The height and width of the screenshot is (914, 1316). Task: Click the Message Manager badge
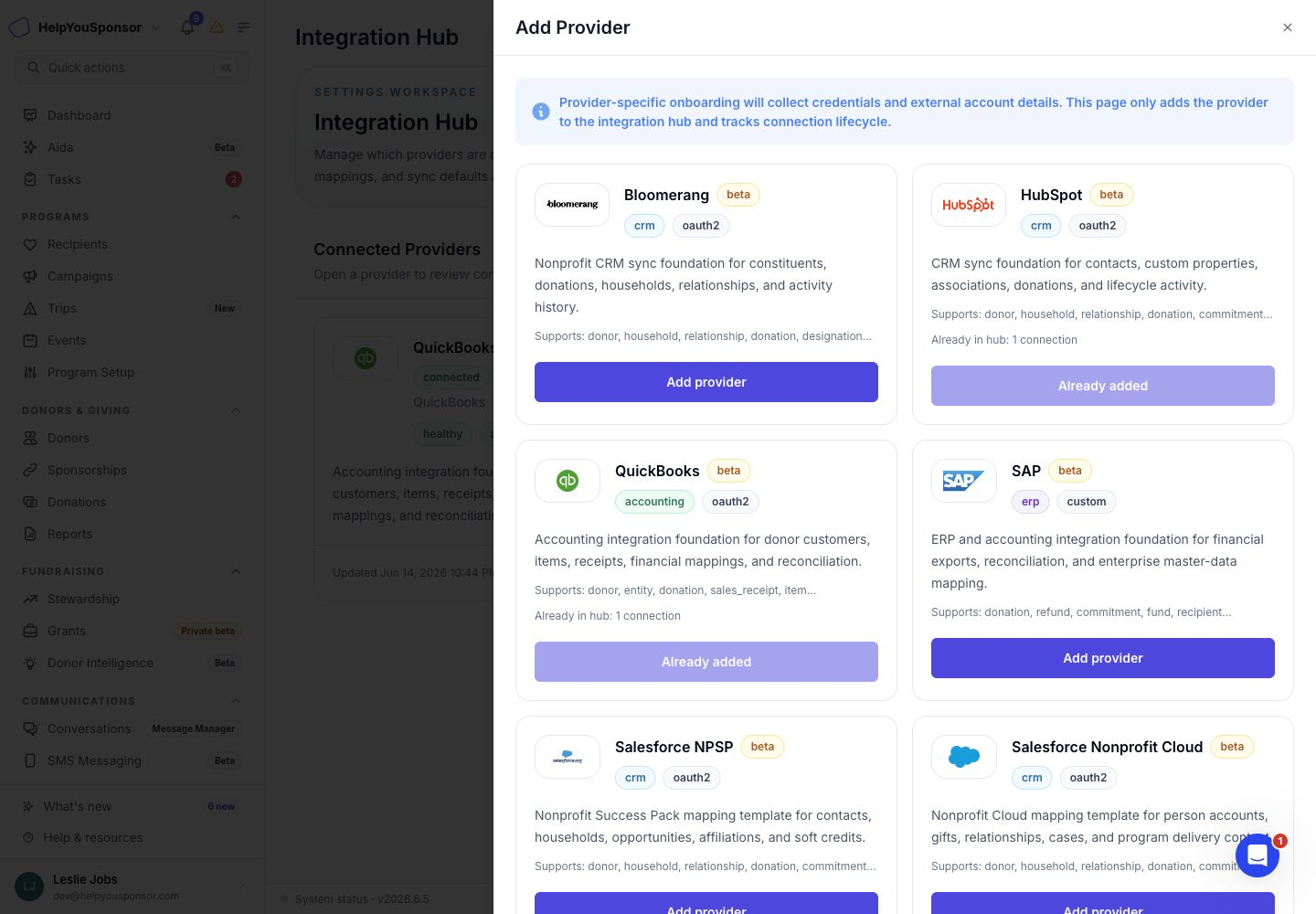click(194, 728)
